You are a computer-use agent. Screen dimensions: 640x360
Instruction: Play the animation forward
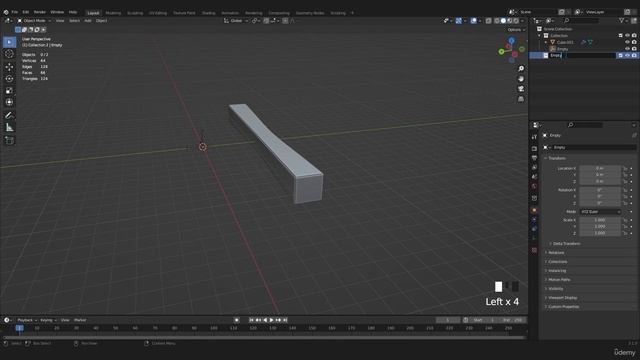click(271, 320)
